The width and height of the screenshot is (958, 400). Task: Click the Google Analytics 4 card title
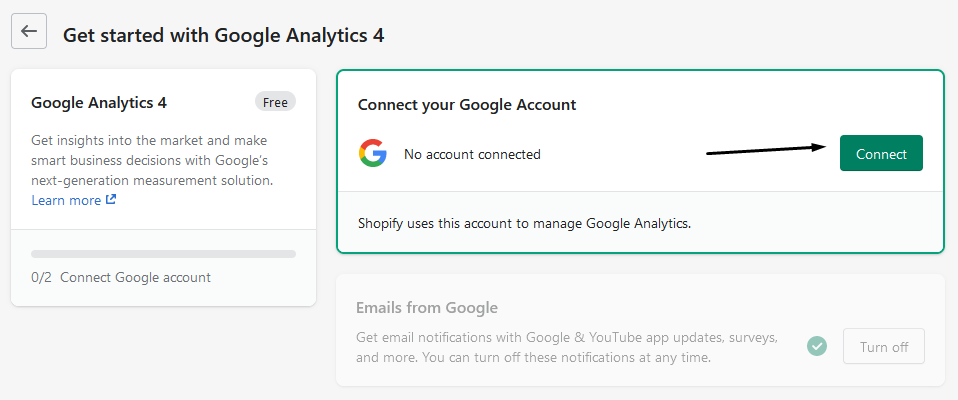click(99, 102)
